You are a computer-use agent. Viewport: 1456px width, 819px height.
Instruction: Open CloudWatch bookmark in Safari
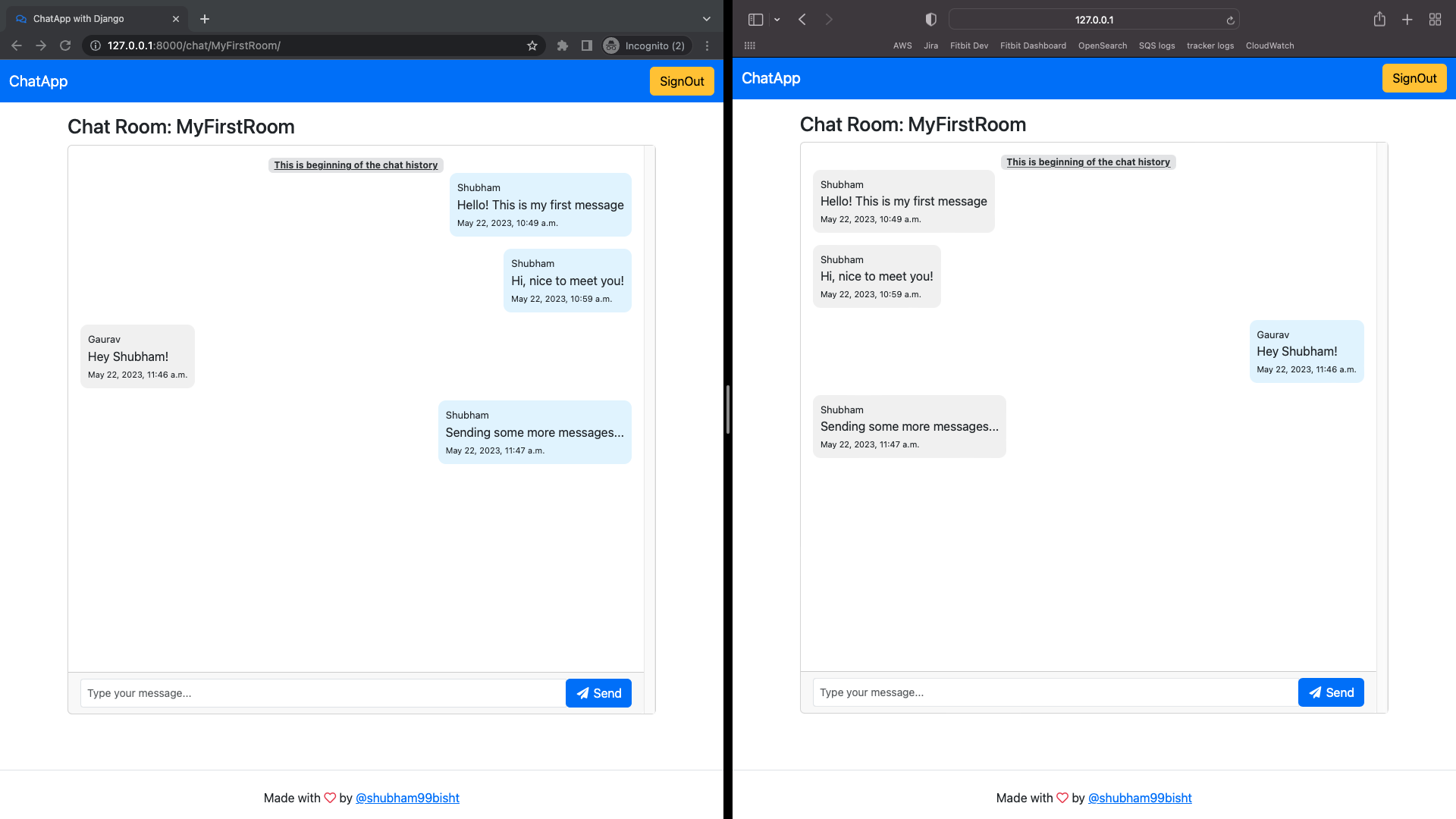1269,45
